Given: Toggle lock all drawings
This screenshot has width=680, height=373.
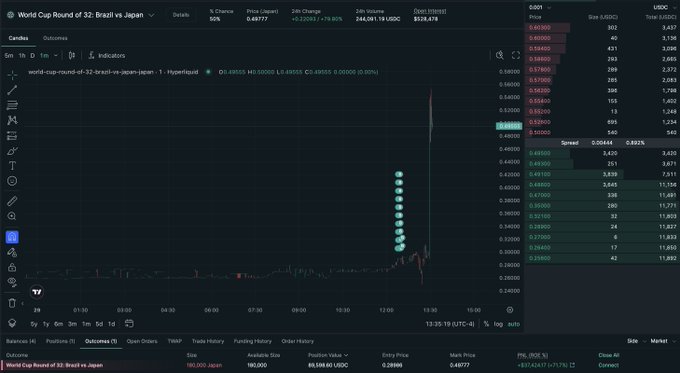Looking at the screenshot, I should point(12,267).
